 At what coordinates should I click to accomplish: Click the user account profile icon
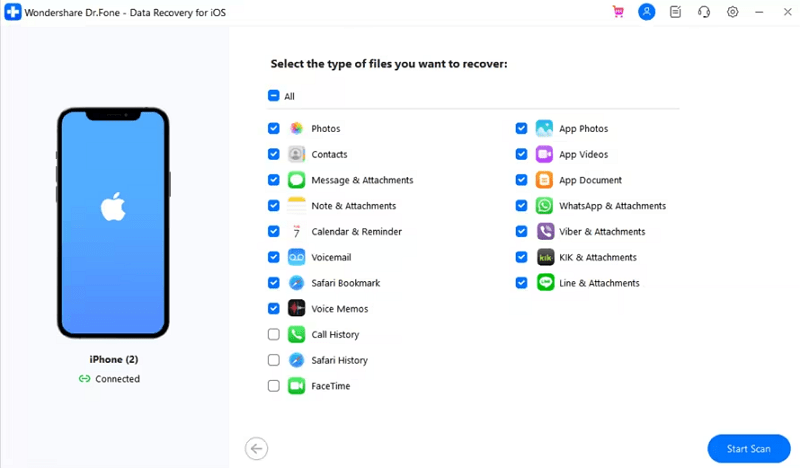647,12
